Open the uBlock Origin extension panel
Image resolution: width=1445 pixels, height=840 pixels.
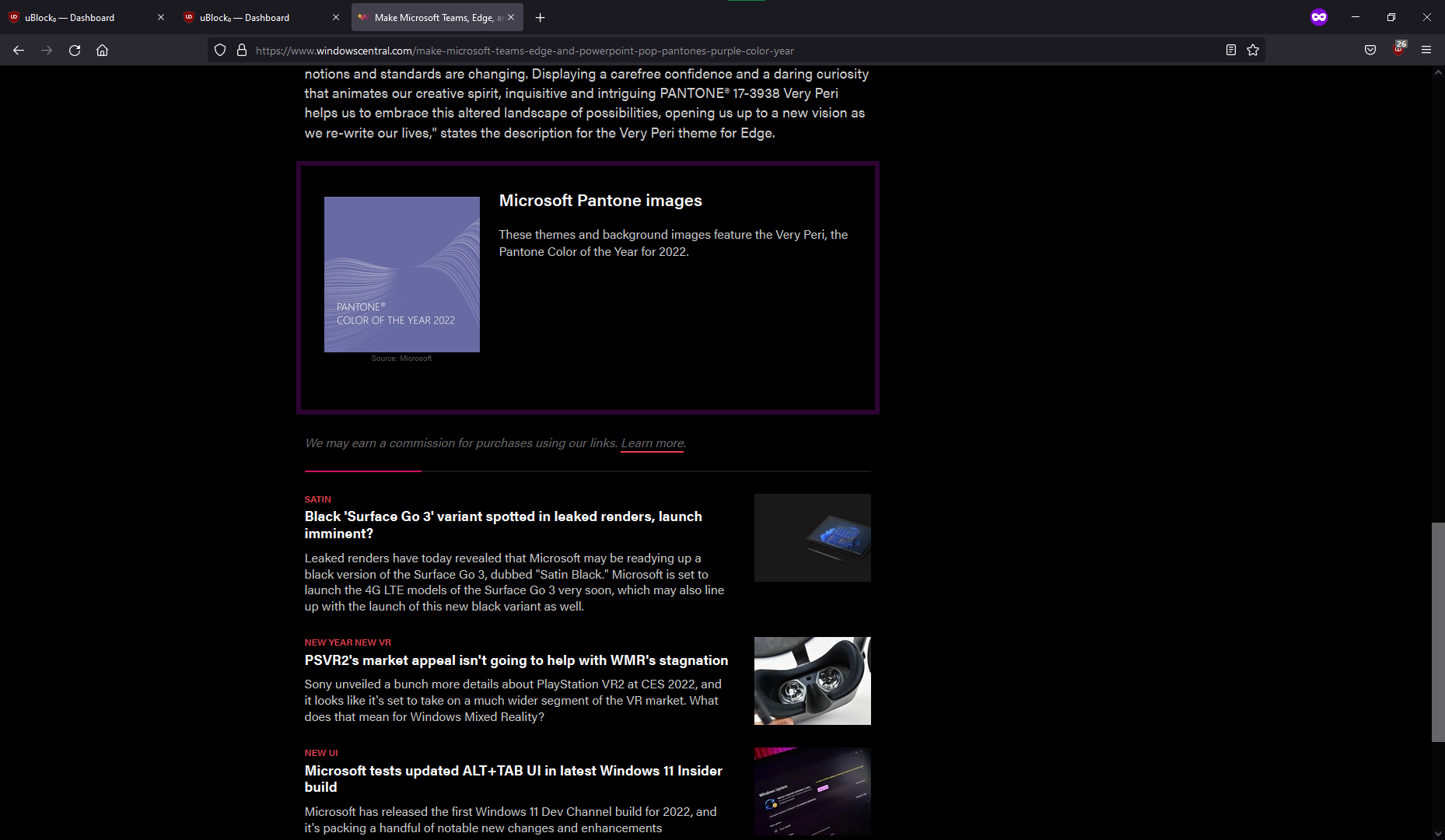point(1399,50)
